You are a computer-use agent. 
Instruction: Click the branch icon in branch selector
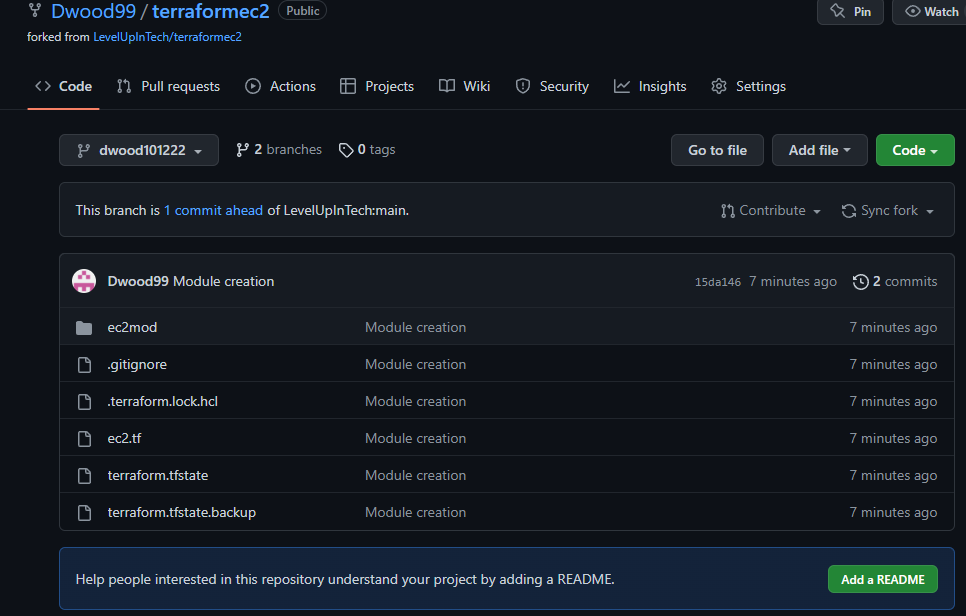[x=83, y=151]
